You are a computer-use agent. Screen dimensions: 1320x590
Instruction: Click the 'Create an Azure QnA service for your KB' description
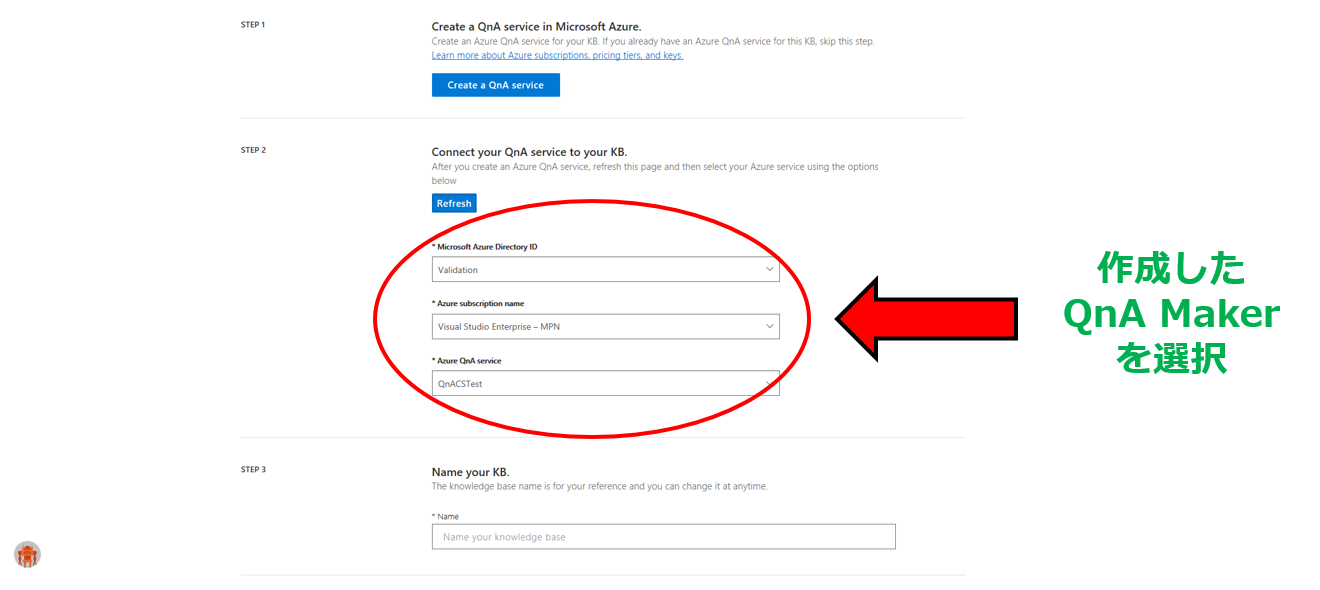coord(653,41)
